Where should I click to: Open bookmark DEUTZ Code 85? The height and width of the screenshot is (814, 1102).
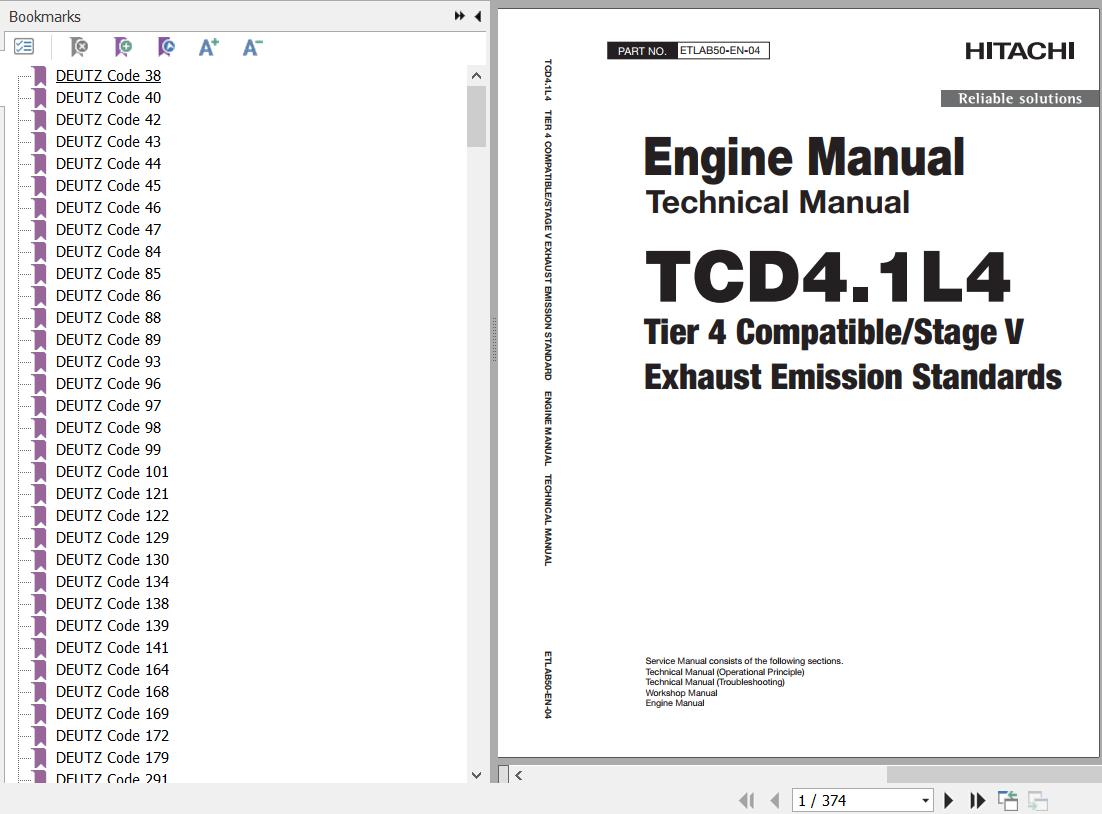click(108, 273)
